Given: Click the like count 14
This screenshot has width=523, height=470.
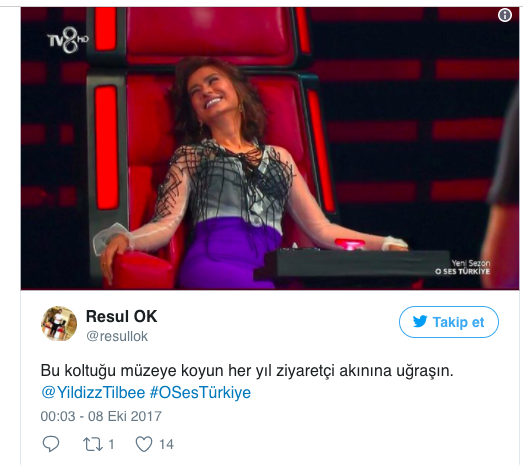Looking at the screenshot, I should click(166, 444).
